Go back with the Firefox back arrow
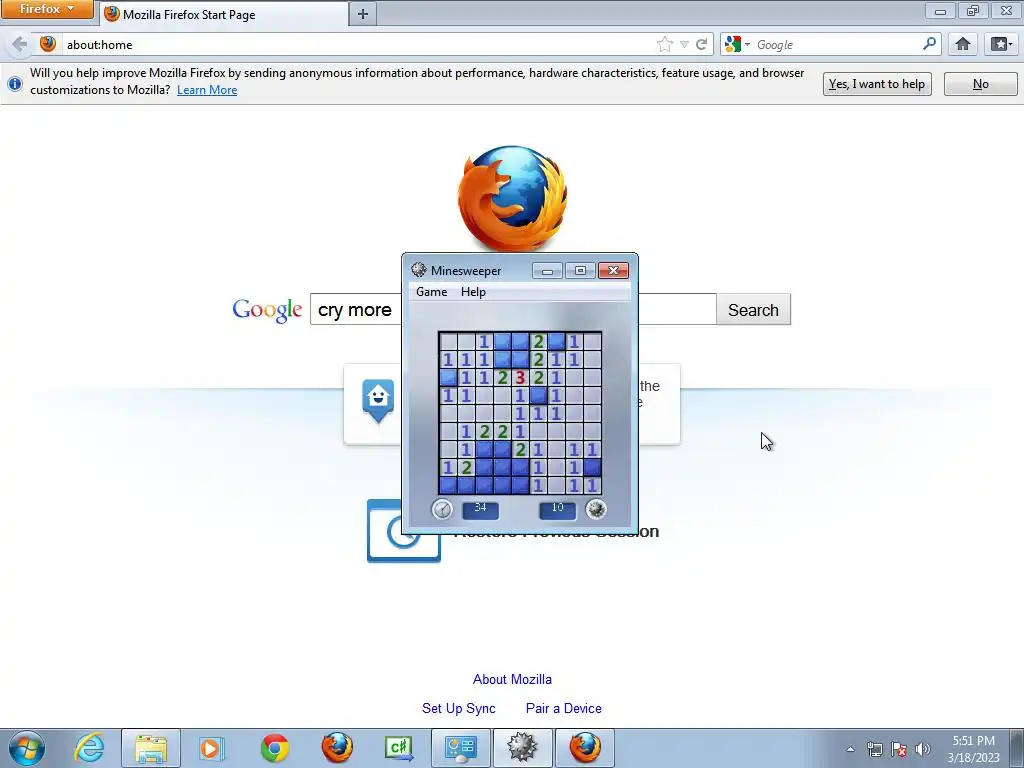The height and width of the screenshot is (768, 1024). [19, 44]
